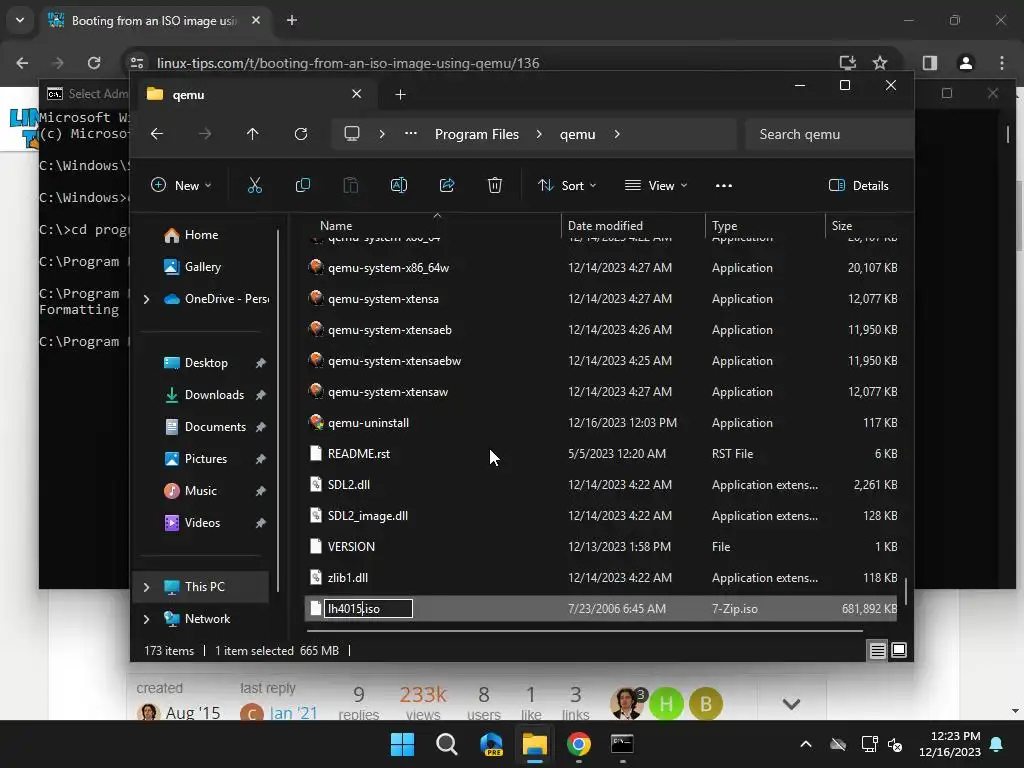The image size is (1024, 768).
Task: Open Chrome three-dot menu
Action: (1002, 63)
